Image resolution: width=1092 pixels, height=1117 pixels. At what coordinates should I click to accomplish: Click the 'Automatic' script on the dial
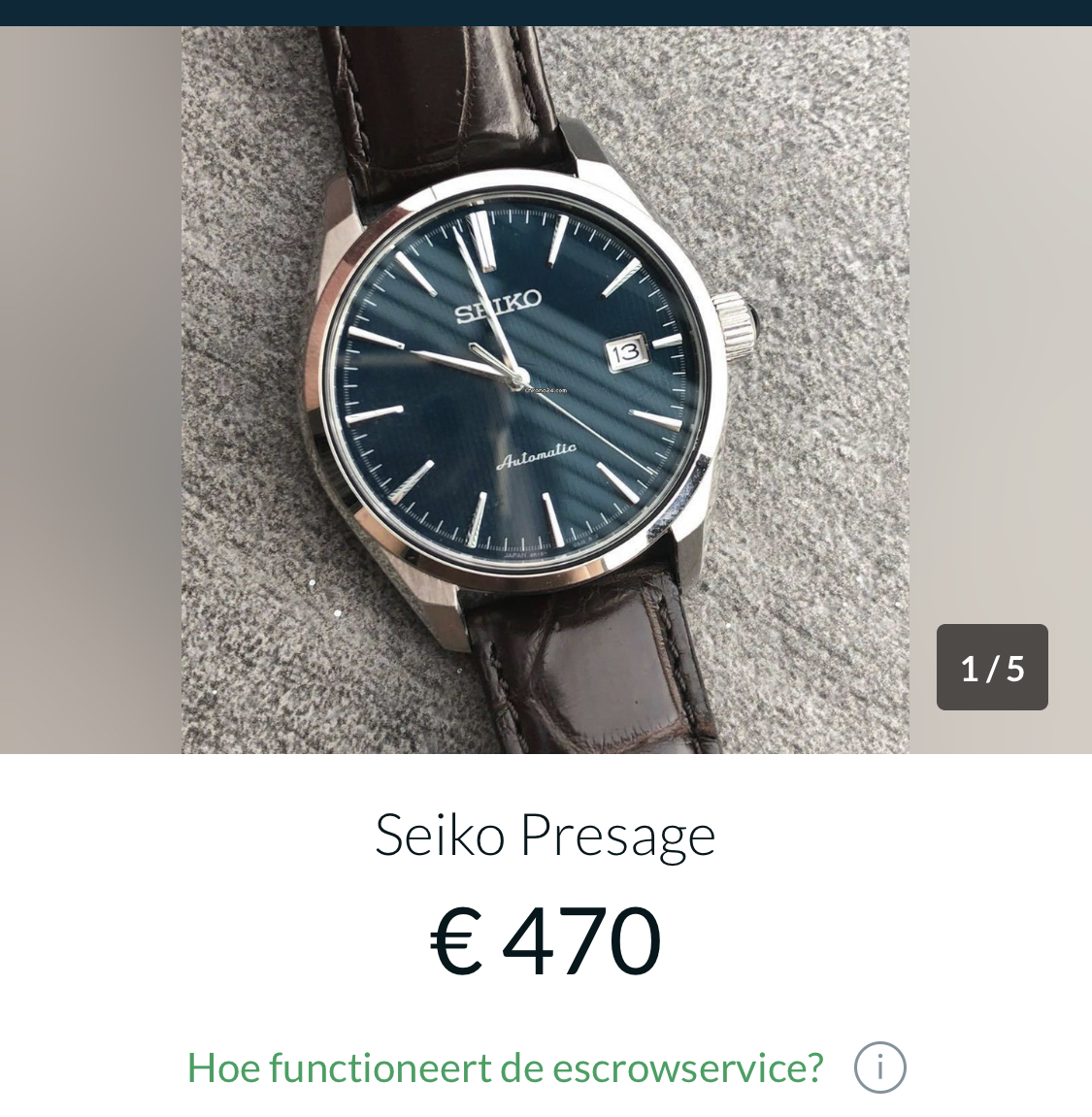[536, 457]
